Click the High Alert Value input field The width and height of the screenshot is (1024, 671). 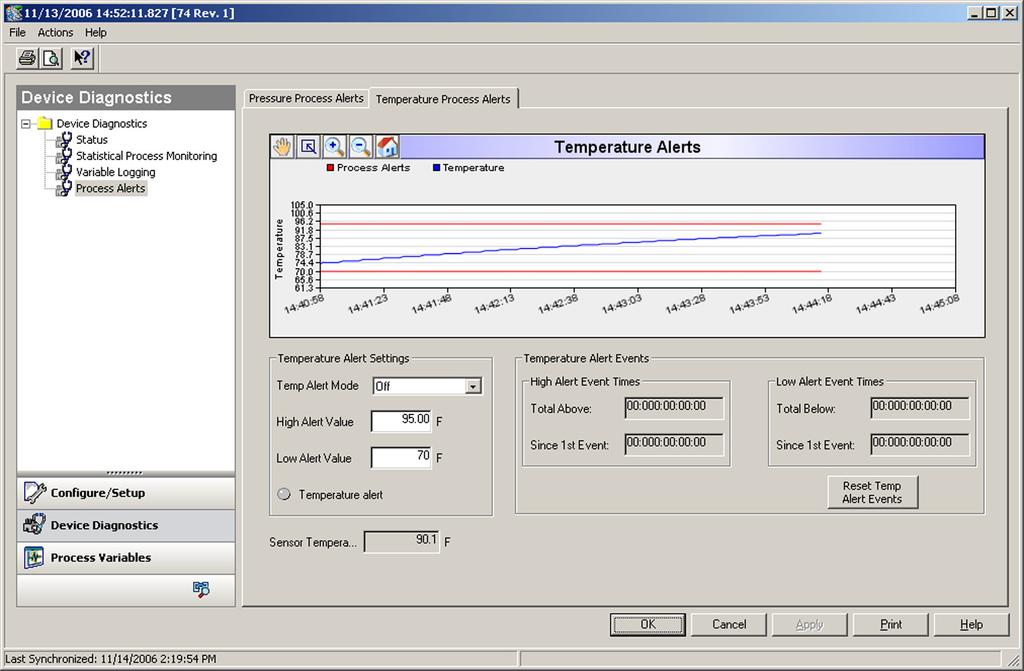click(x=401, y=421)
